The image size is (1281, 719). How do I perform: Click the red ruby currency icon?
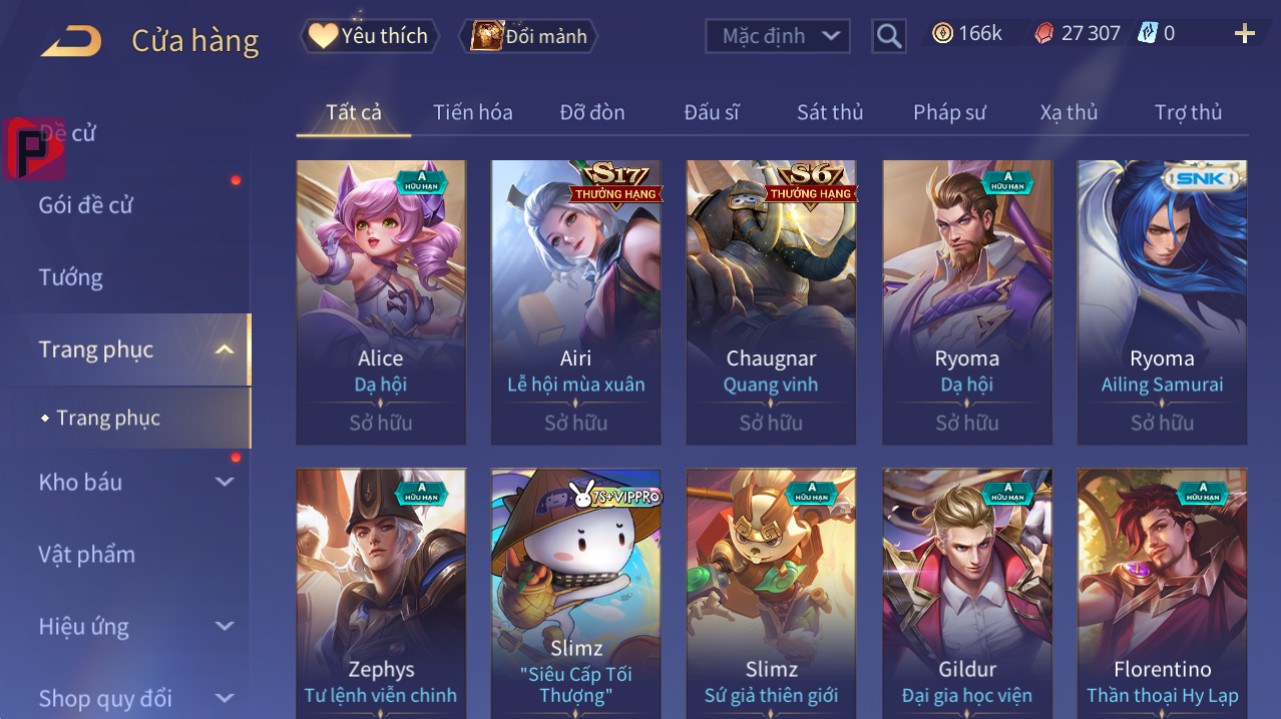(1044, 34)
